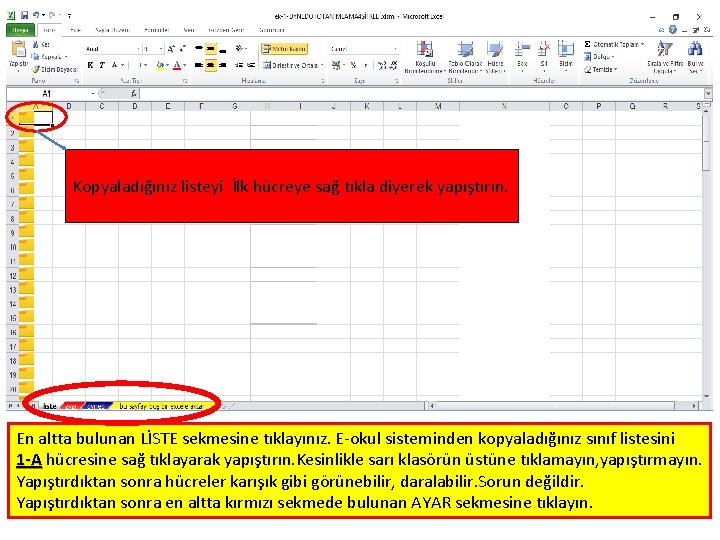Click the Temizle (Clear) eraser icon
The width and height of the screenshot is (720, 540).
[x=588, y=69]
